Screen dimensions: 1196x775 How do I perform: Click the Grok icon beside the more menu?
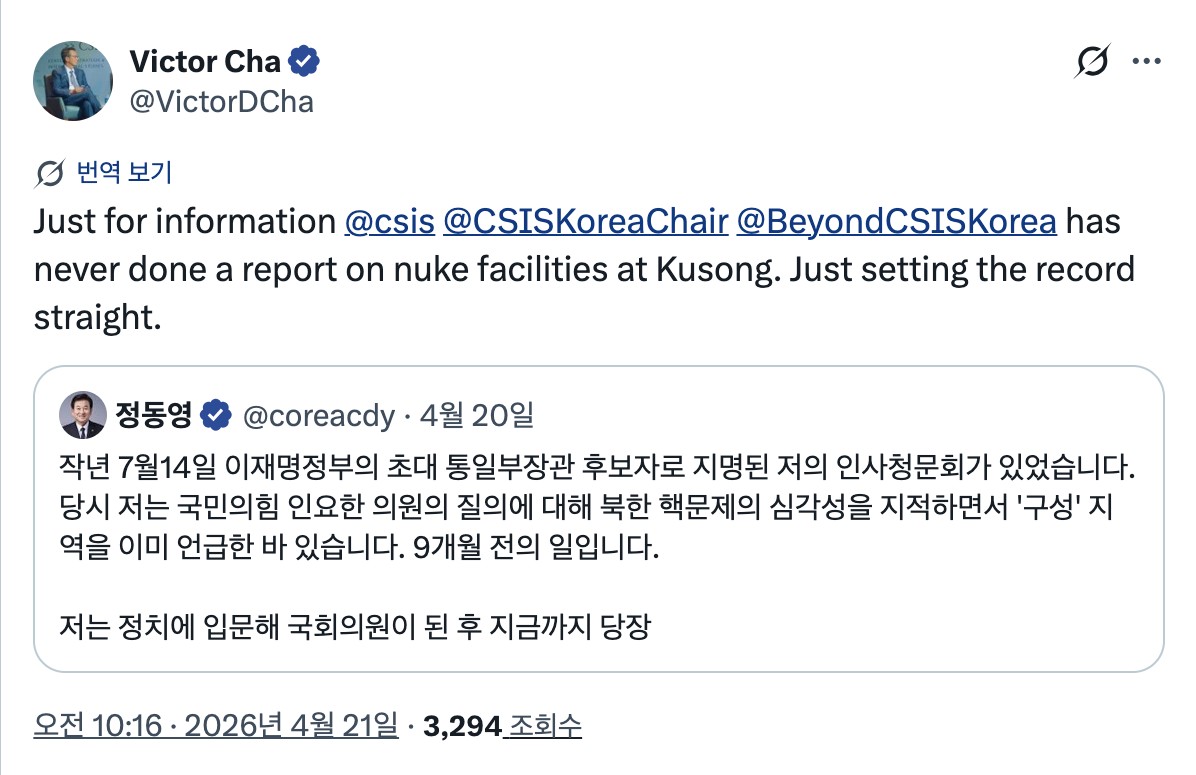1091,62
